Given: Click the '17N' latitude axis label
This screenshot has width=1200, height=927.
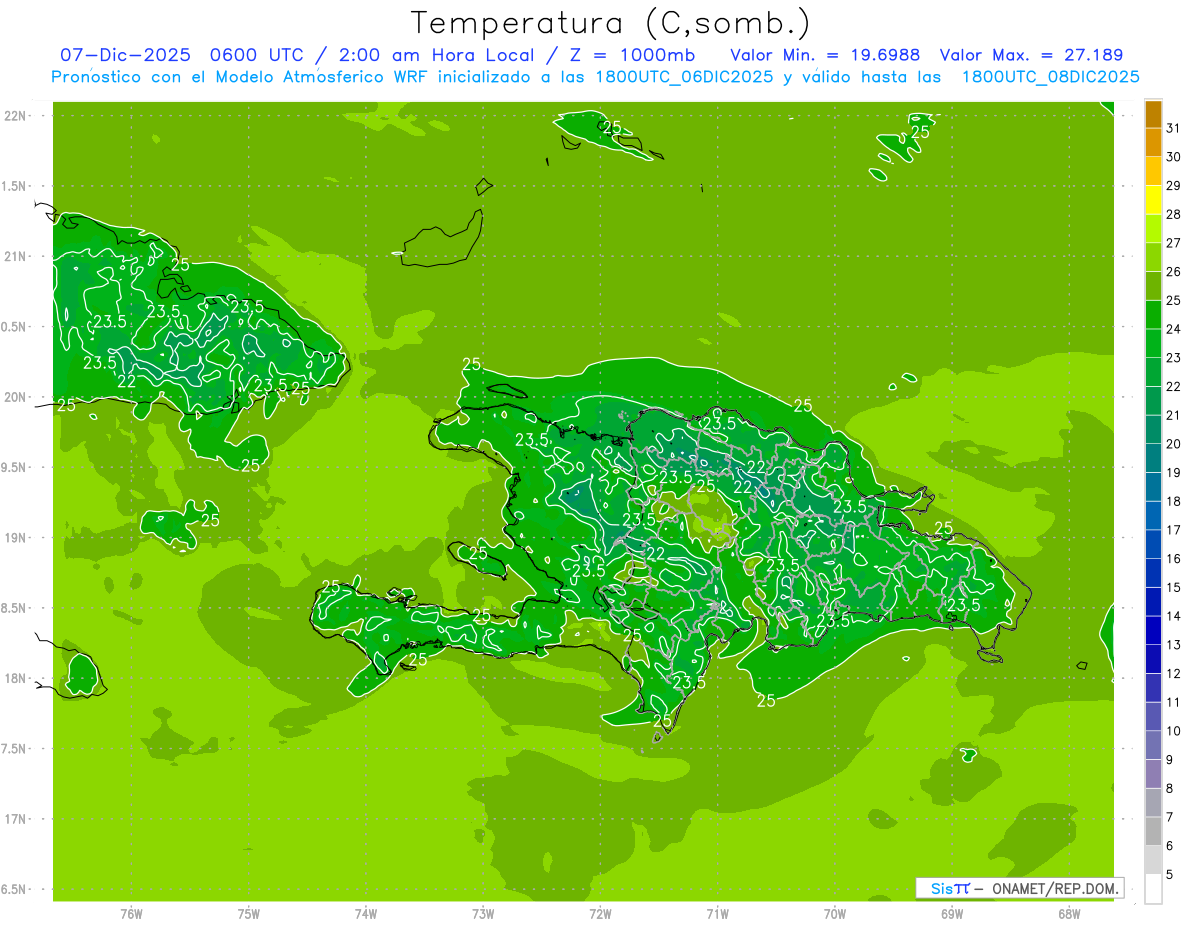Looking at the screenshot, I should [x=14, y=819].
